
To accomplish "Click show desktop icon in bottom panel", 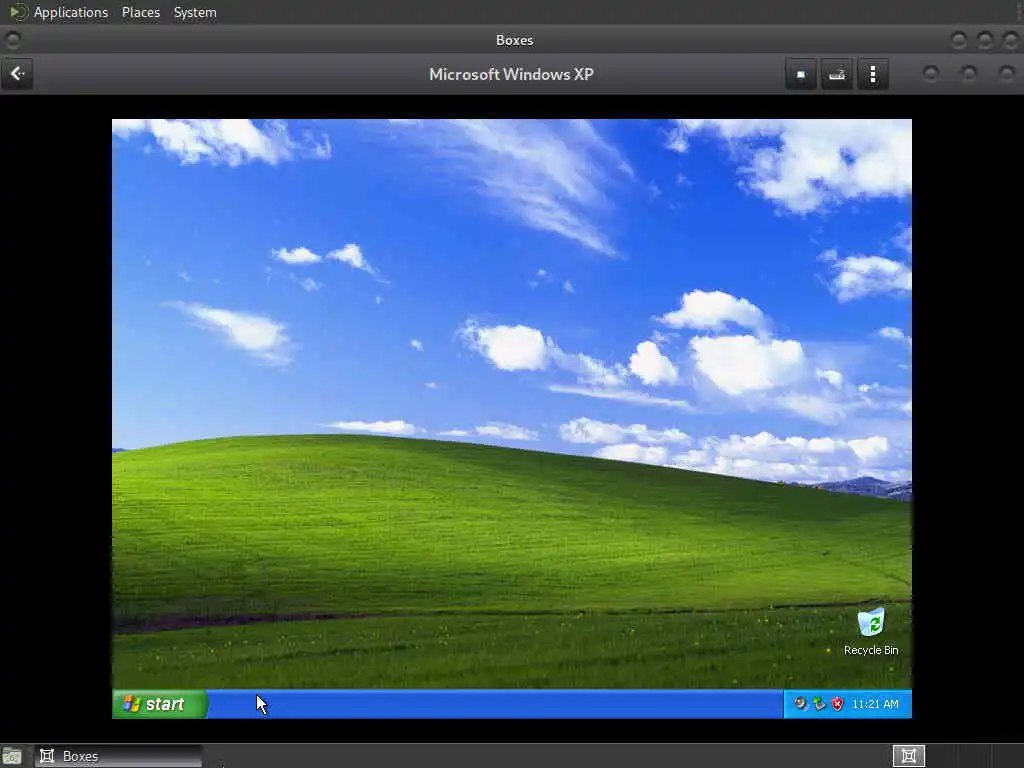I will pyautogui.click(x=12, y=757).
